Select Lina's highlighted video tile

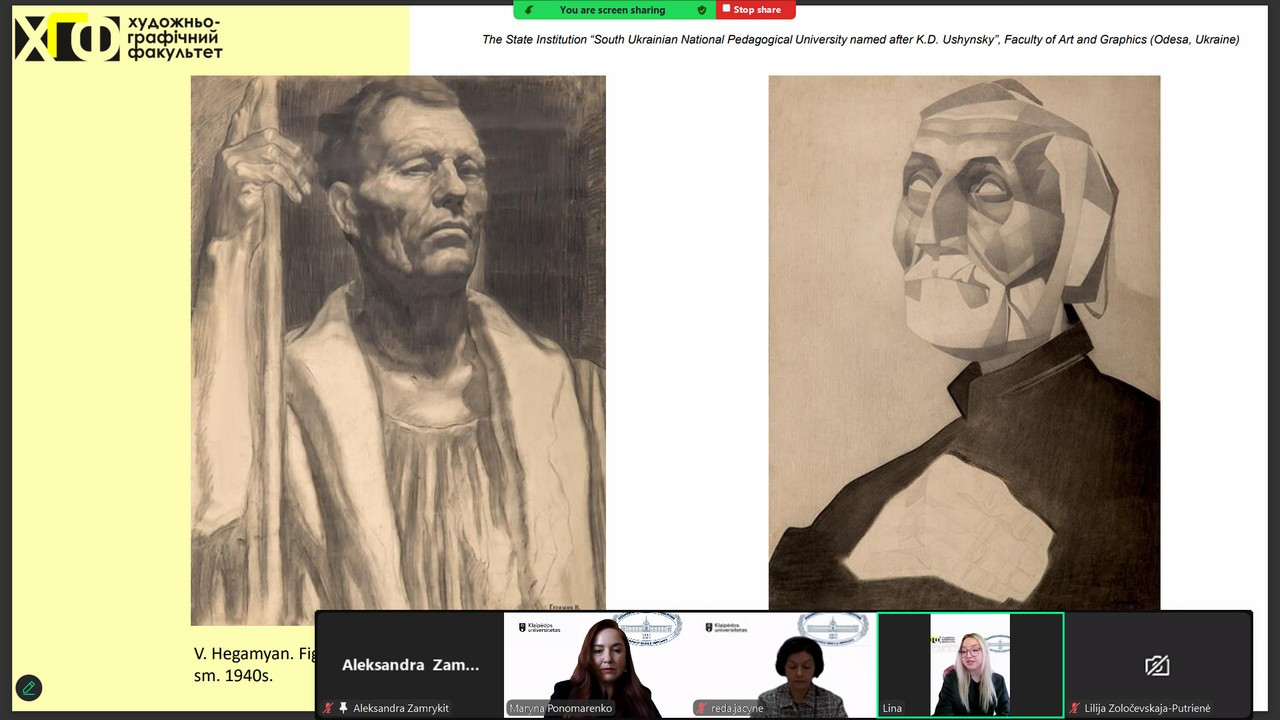click(x=970, y=665)
